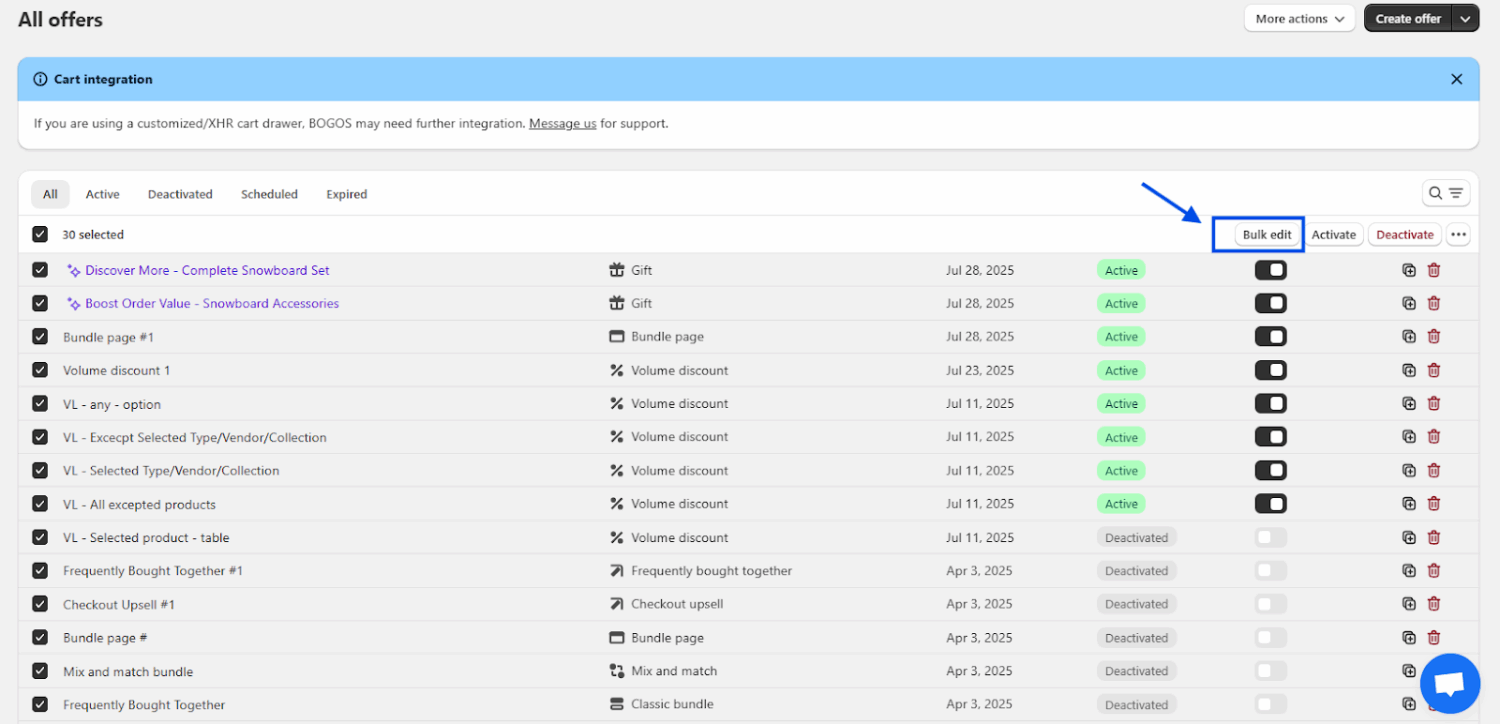This screenshot has height=724, width=1500.
Task: Turn off the VL - any - option toggle
Action: click(x=1271, y=404)
